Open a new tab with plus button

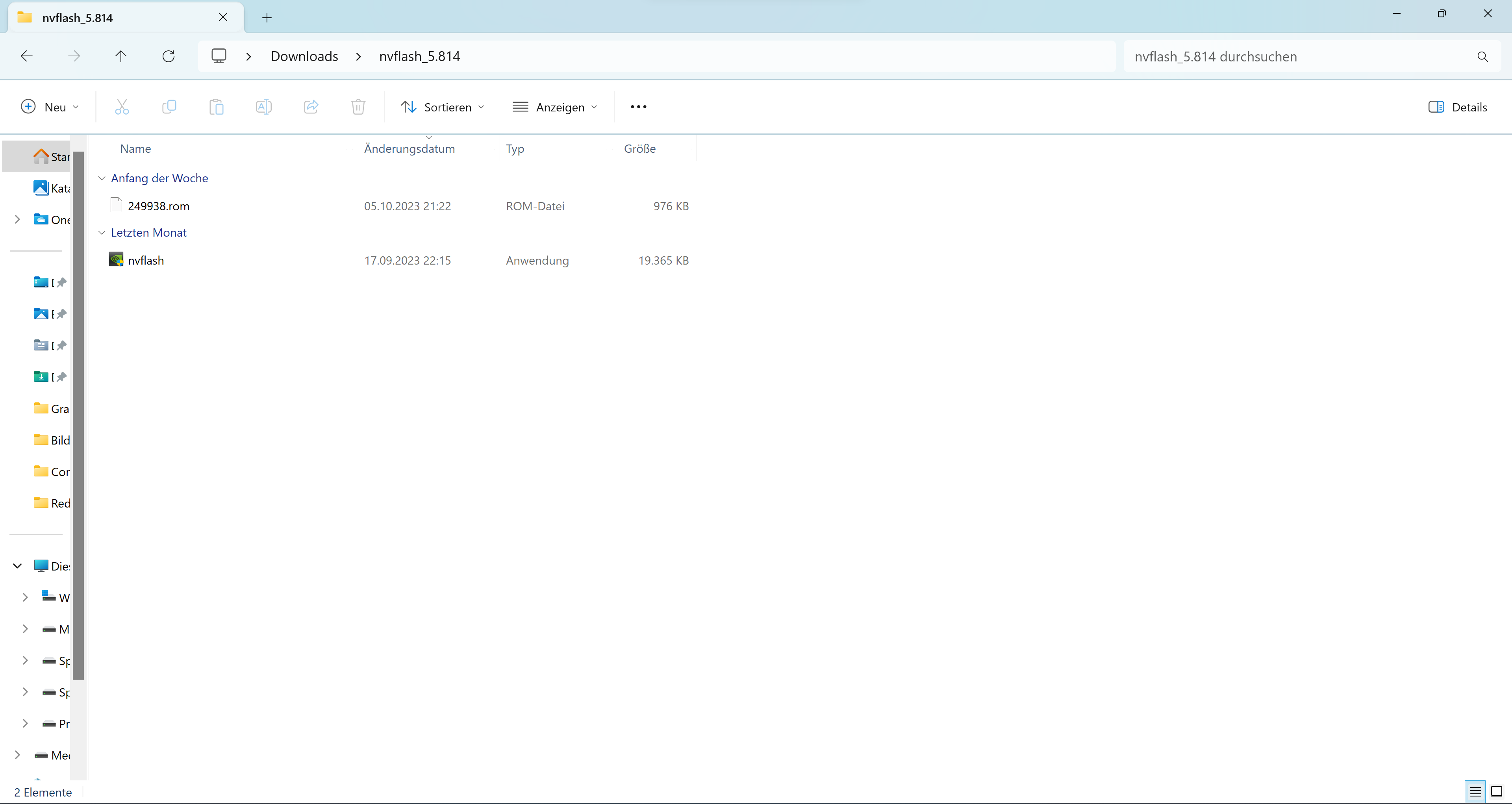(267, 18)
